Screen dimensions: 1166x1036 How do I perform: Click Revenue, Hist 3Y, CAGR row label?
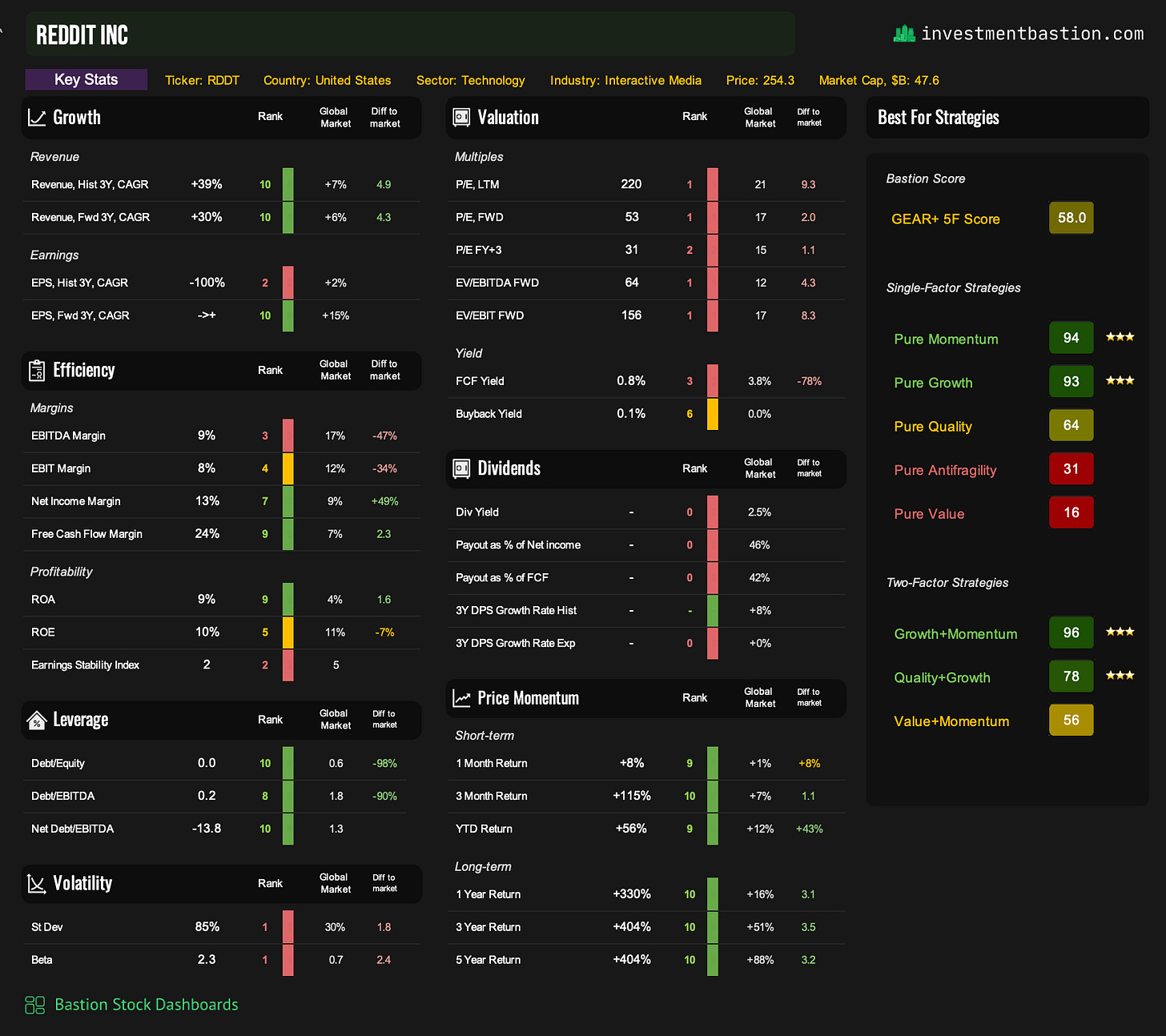point(90,184)
